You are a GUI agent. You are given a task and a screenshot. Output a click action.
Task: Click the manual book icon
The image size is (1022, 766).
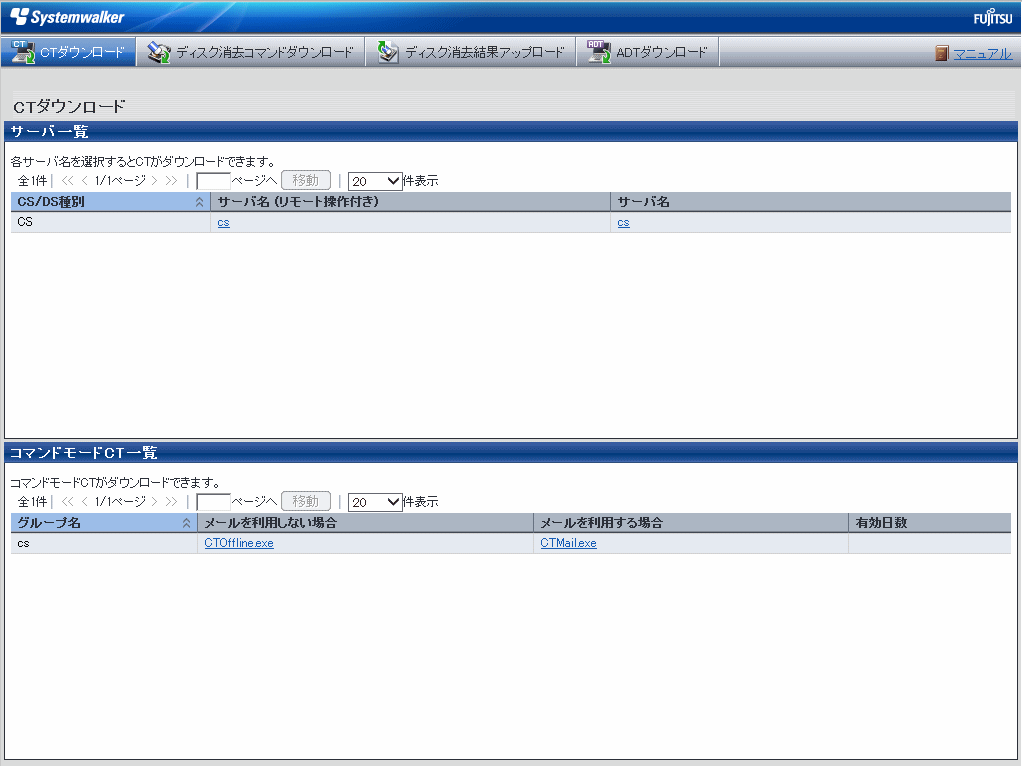(941, 53)
